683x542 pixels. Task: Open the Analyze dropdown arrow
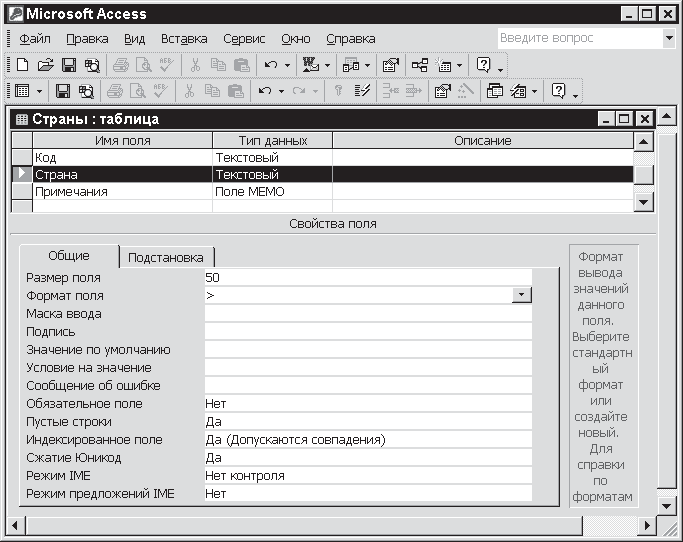367,66
